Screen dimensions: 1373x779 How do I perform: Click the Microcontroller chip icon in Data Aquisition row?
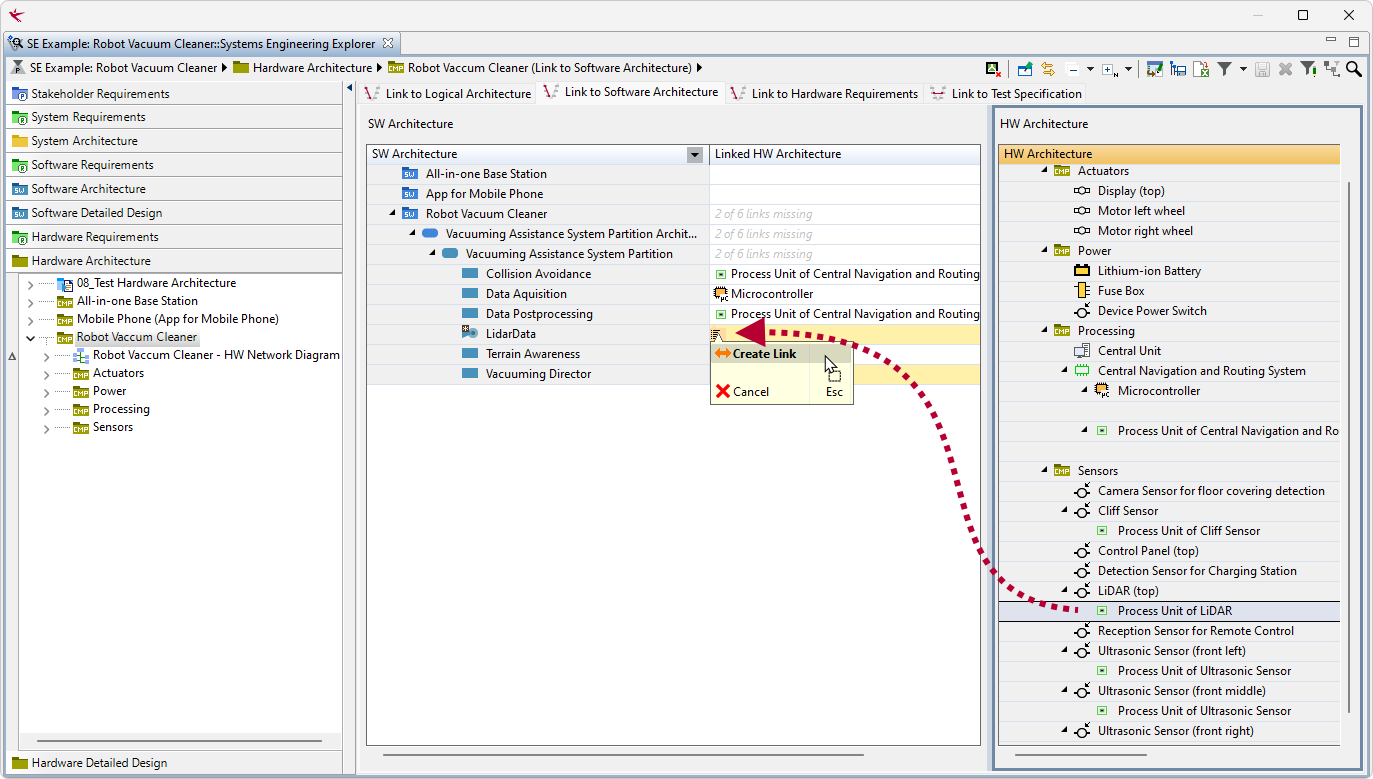click(720, 294)
